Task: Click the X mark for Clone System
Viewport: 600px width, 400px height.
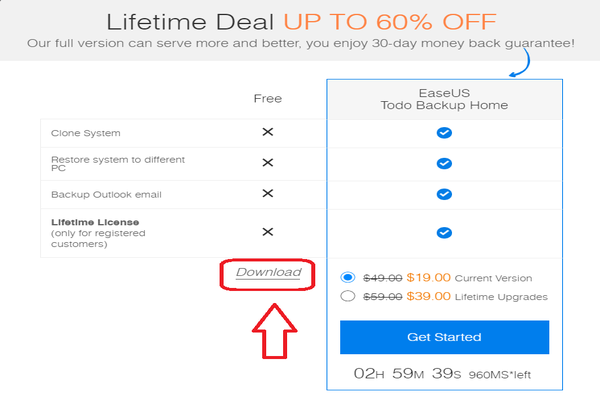Action: point(267,132)
